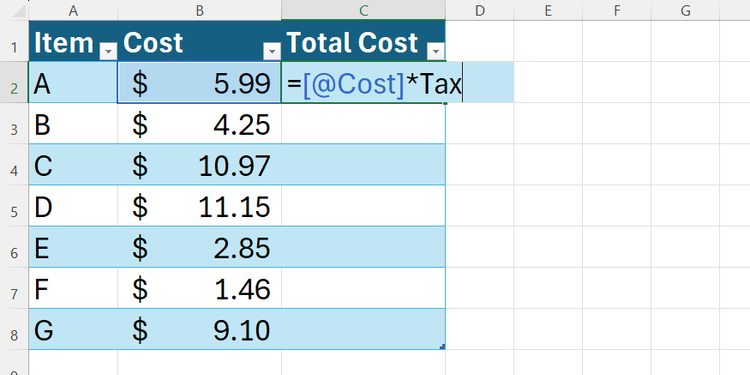
Task: Click inside the =[@Cost]*Tax formula
Action: (x=374, y=85)
